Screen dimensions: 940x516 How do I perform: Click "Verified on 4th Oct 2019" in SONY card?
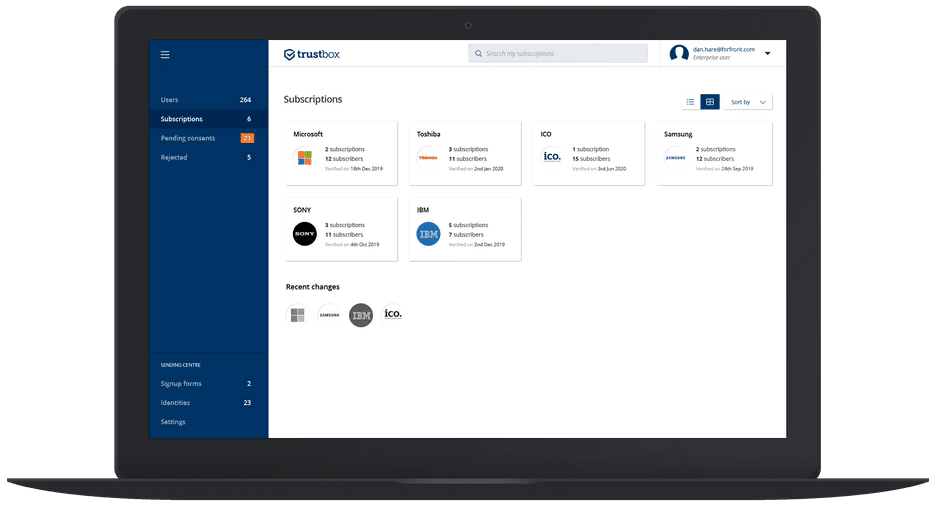[x=352, y=245]
